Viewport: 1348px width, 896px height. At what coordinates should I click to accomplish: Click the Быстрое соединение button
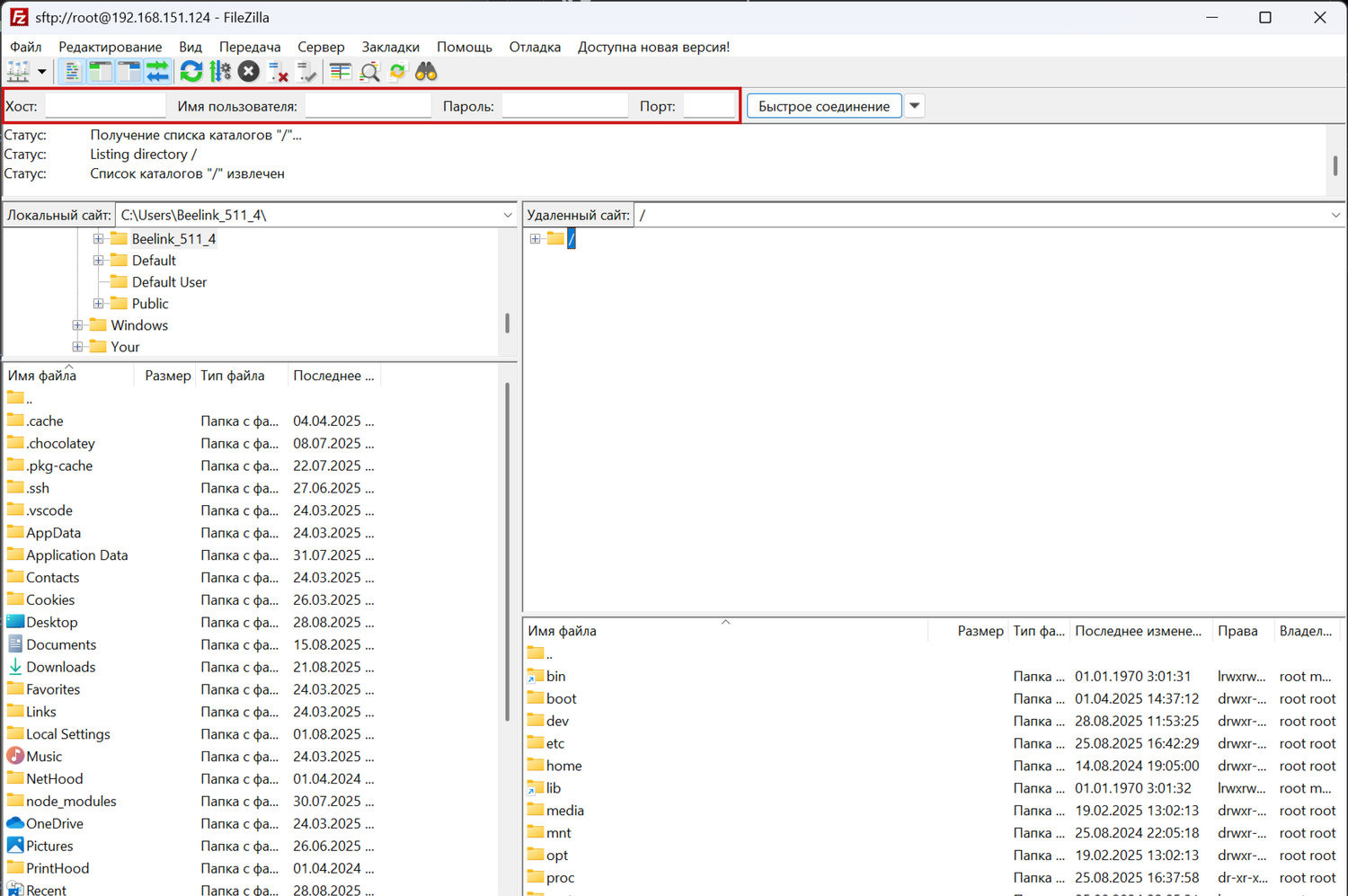(x=823, y=106)
